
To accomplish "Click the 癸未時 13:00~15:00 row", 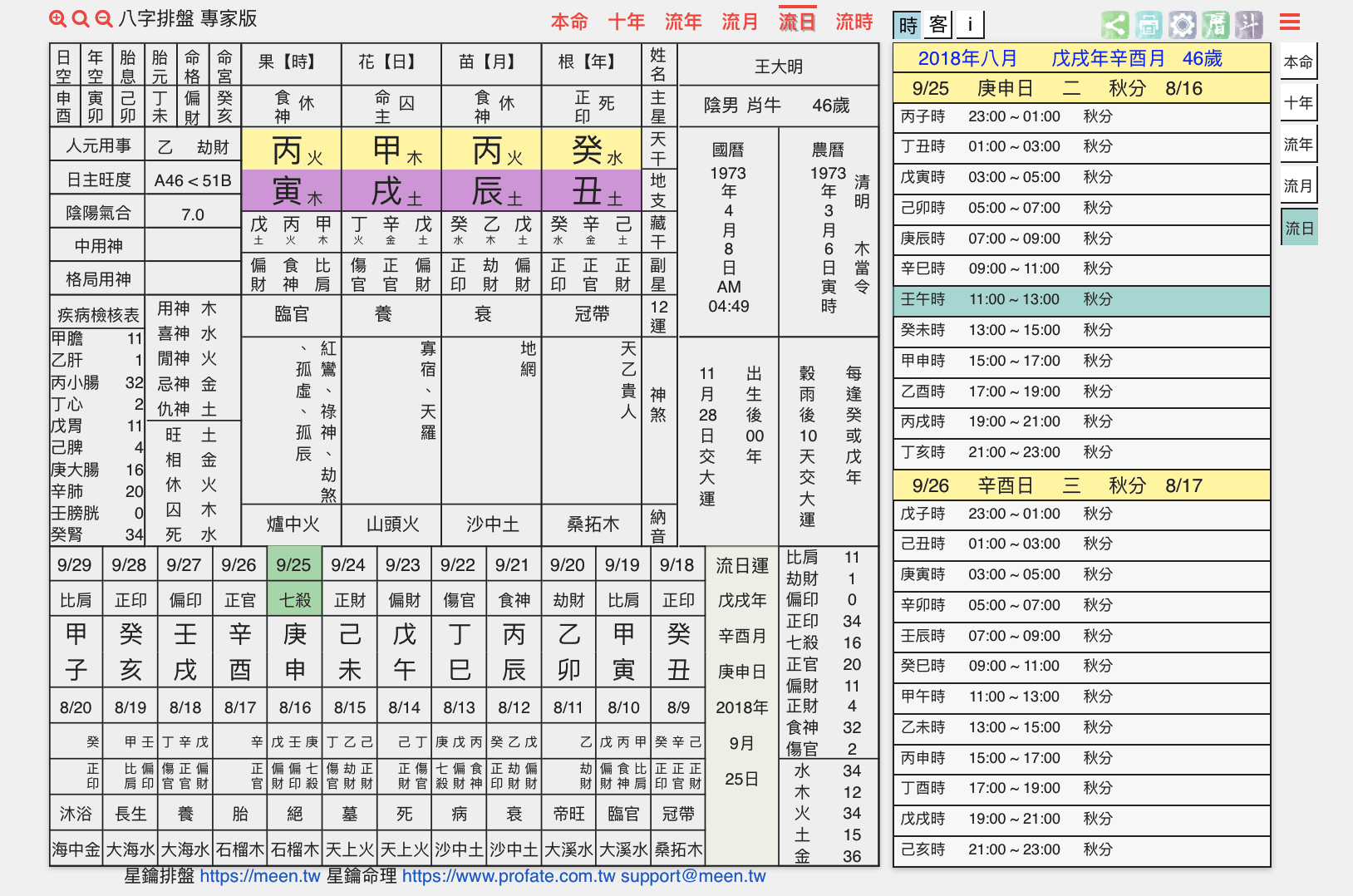I will coord(1081,330).
